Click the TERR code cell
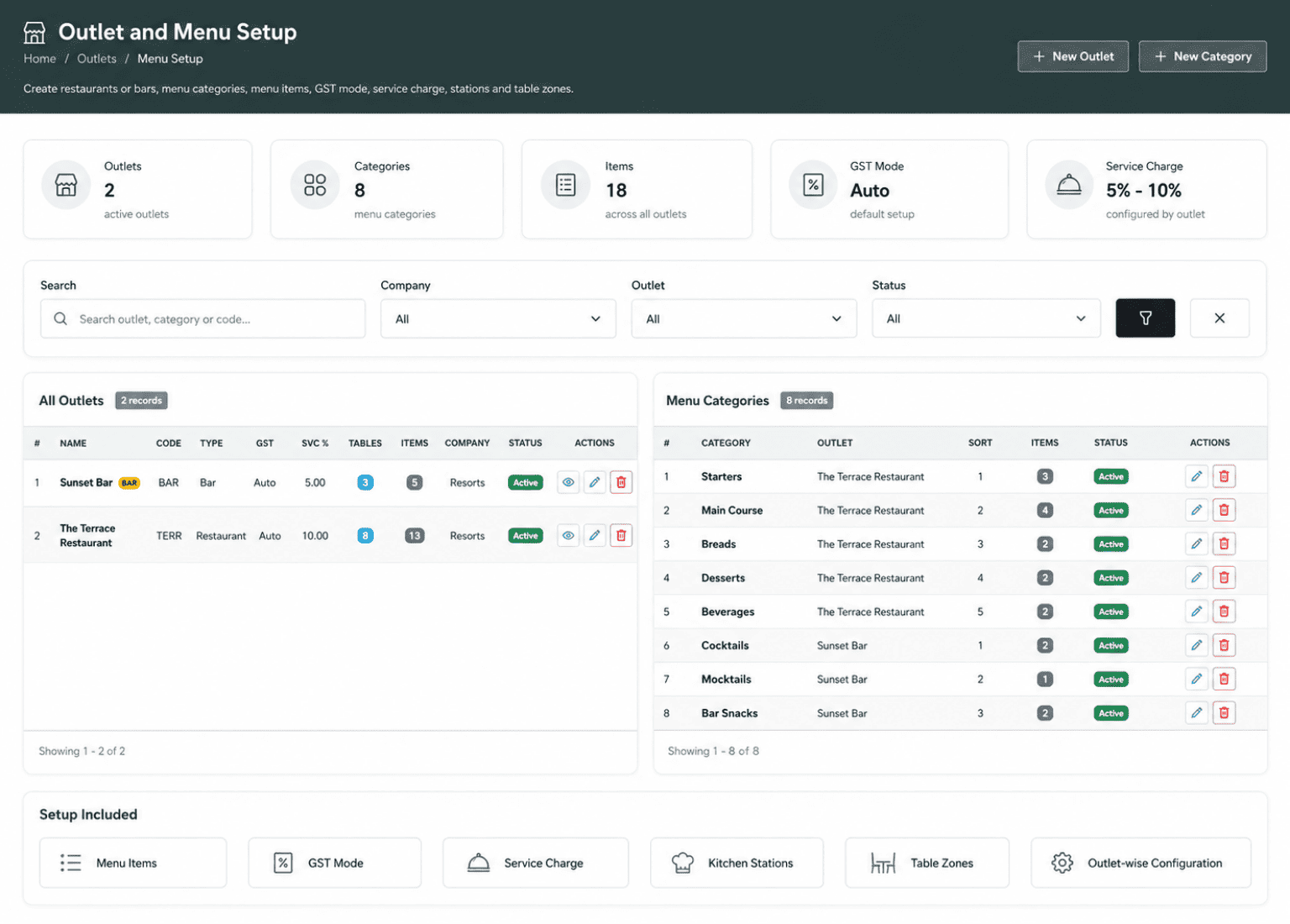This screenshot has height=924, width=1290. coord(169,535)
